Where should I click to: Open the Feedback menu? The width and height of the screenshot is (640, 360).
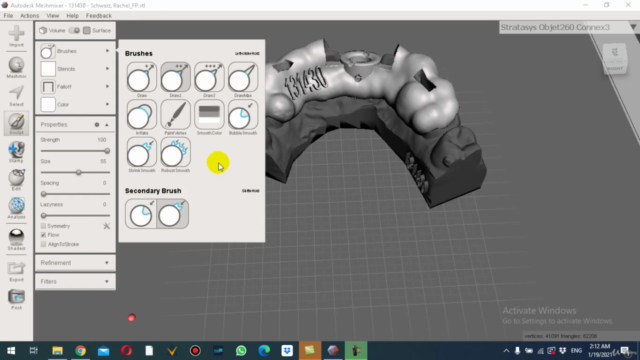[x=98, y=16]
